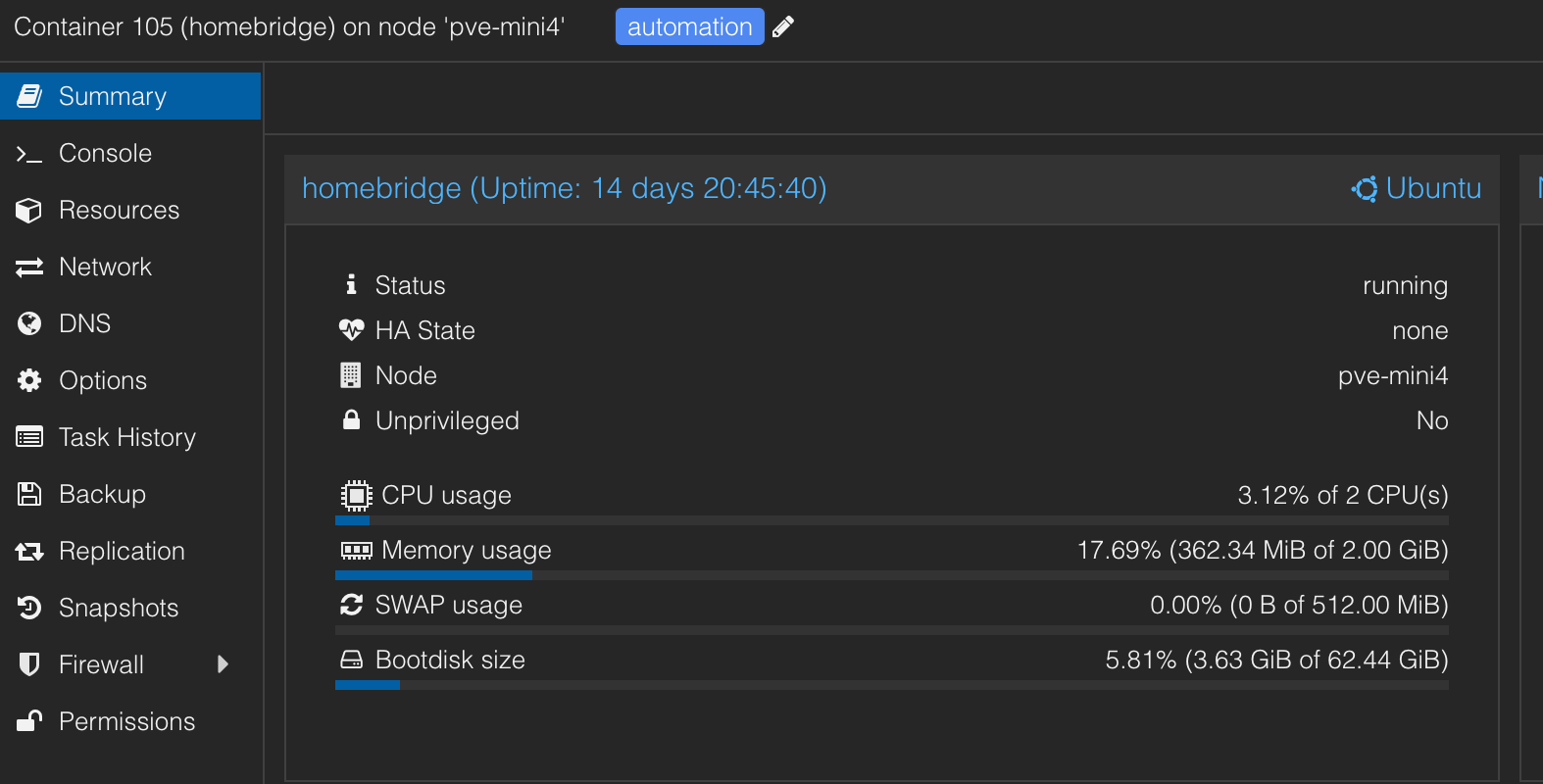The width and height of the screenshot is (1543, 784).
Task: Click the Resources cube icon
Action: pos(29,211)
